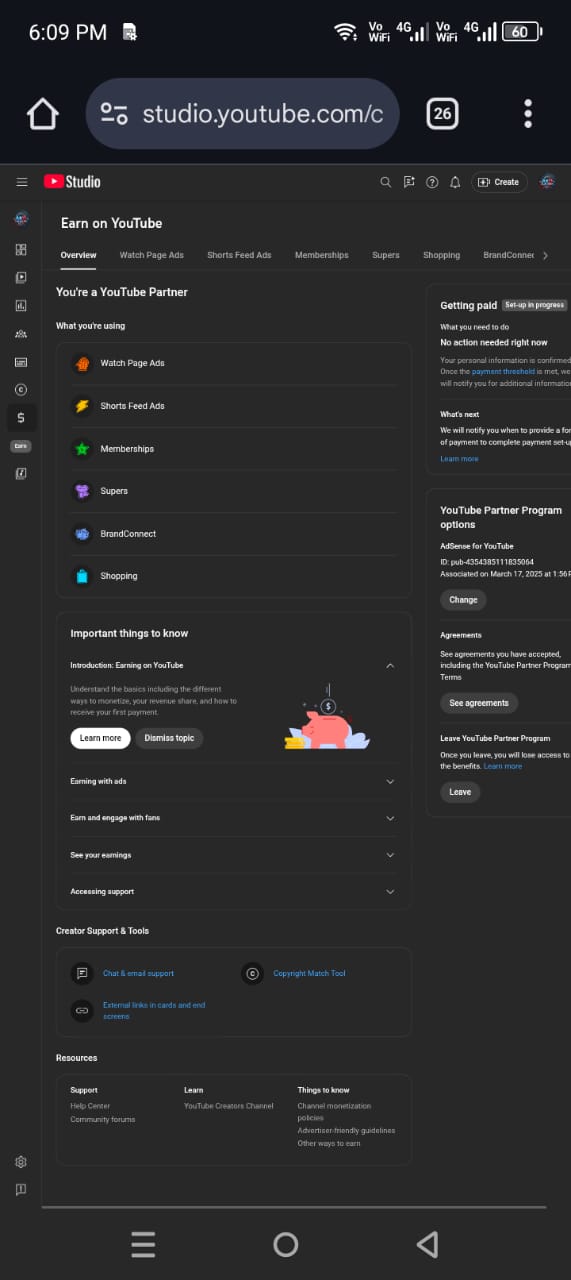571x1280 pixels.
Task: Switch to the Shorts Feed Ads tab
Action: pos(239,255)
